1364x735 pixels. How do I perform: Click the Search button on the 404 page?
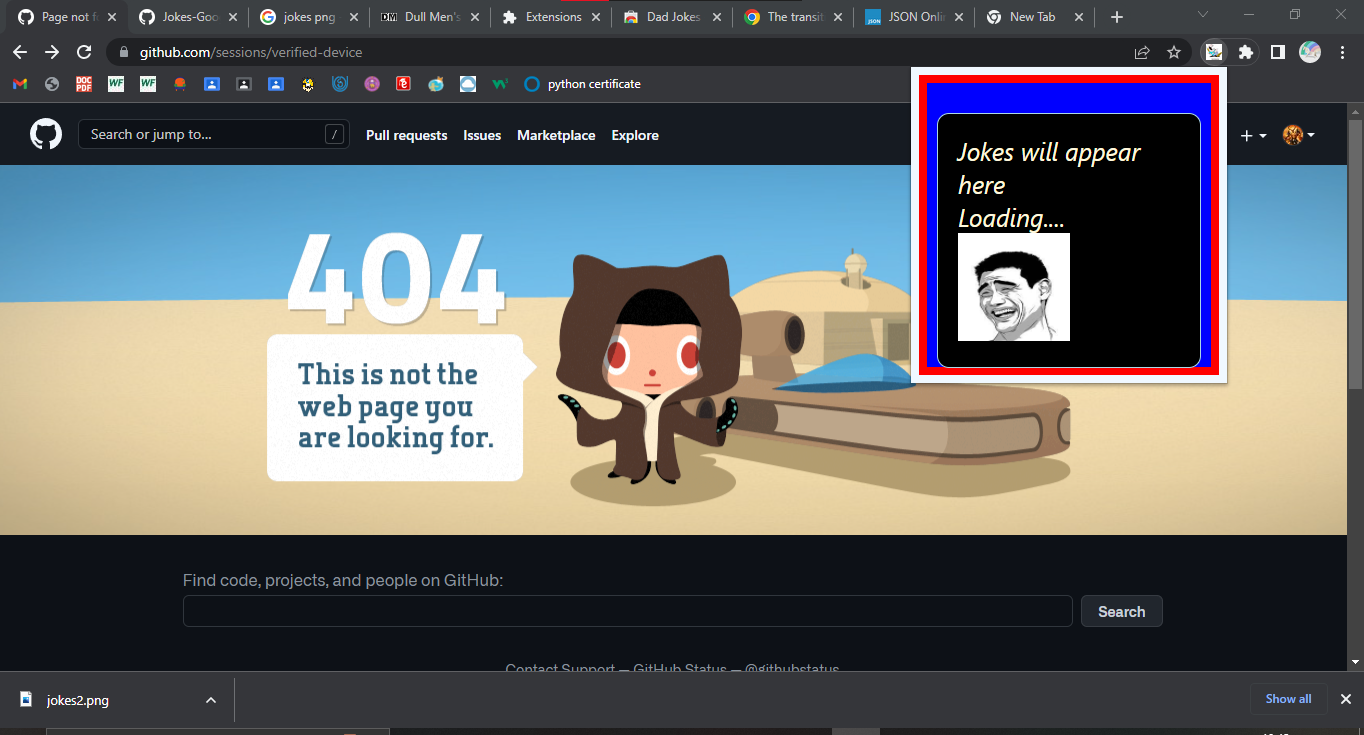coord(1121,611)
